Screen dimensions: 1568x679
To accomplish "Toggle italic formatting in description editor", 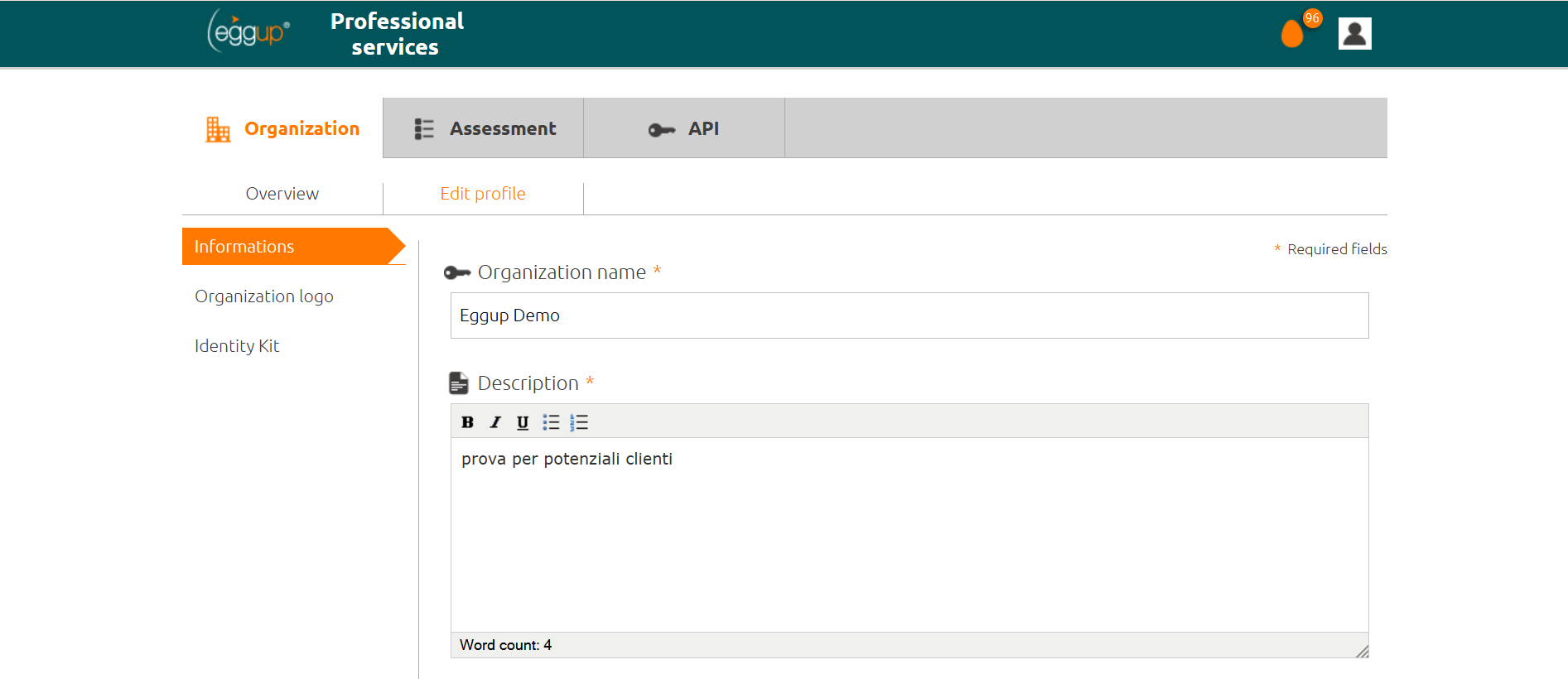I will pyautogui.click(x=495, y=422).
